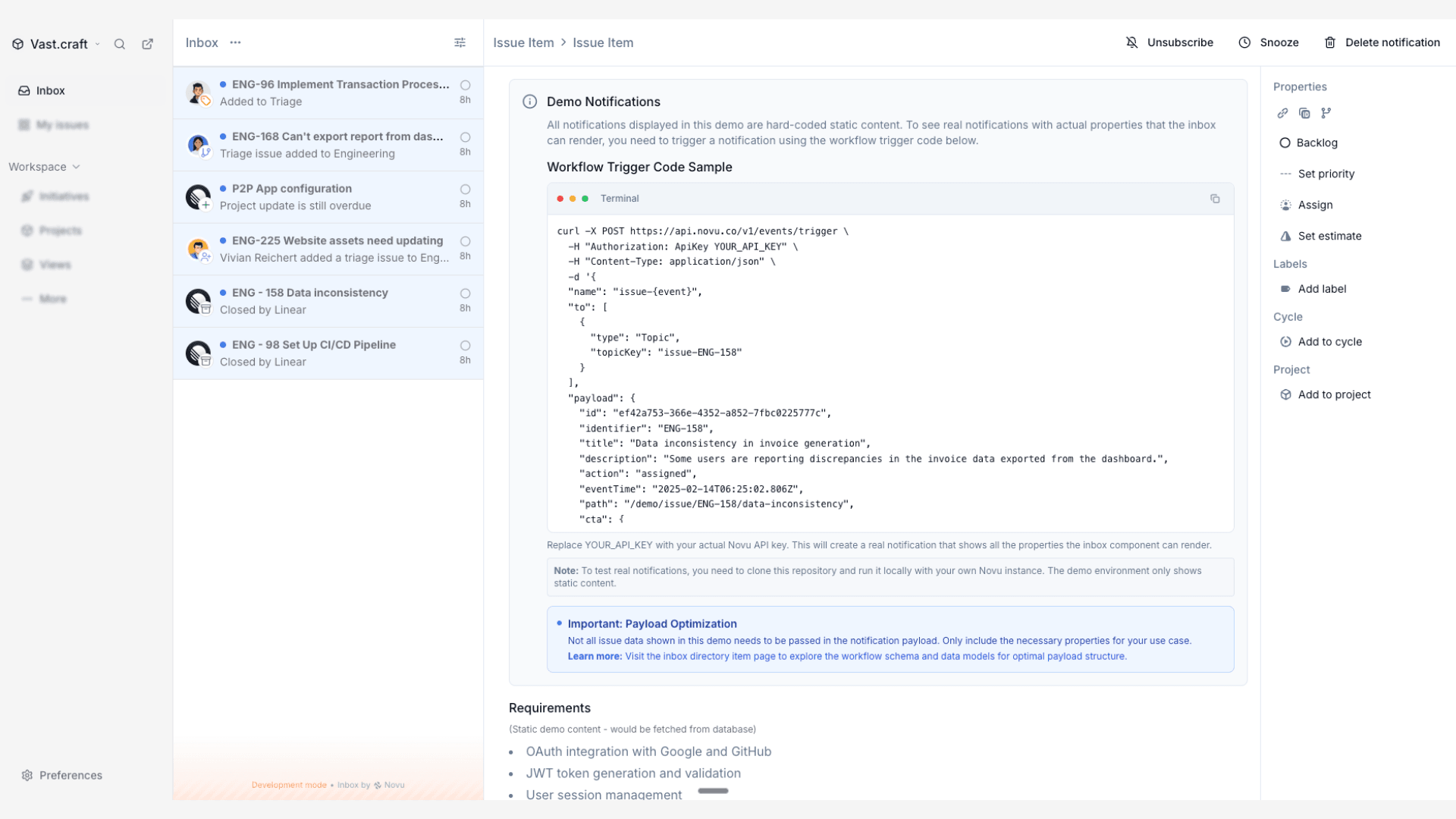Click the copy ID icon under Properties
The height and width of the screenshot is (819, 1456).
click(1304, 113)
